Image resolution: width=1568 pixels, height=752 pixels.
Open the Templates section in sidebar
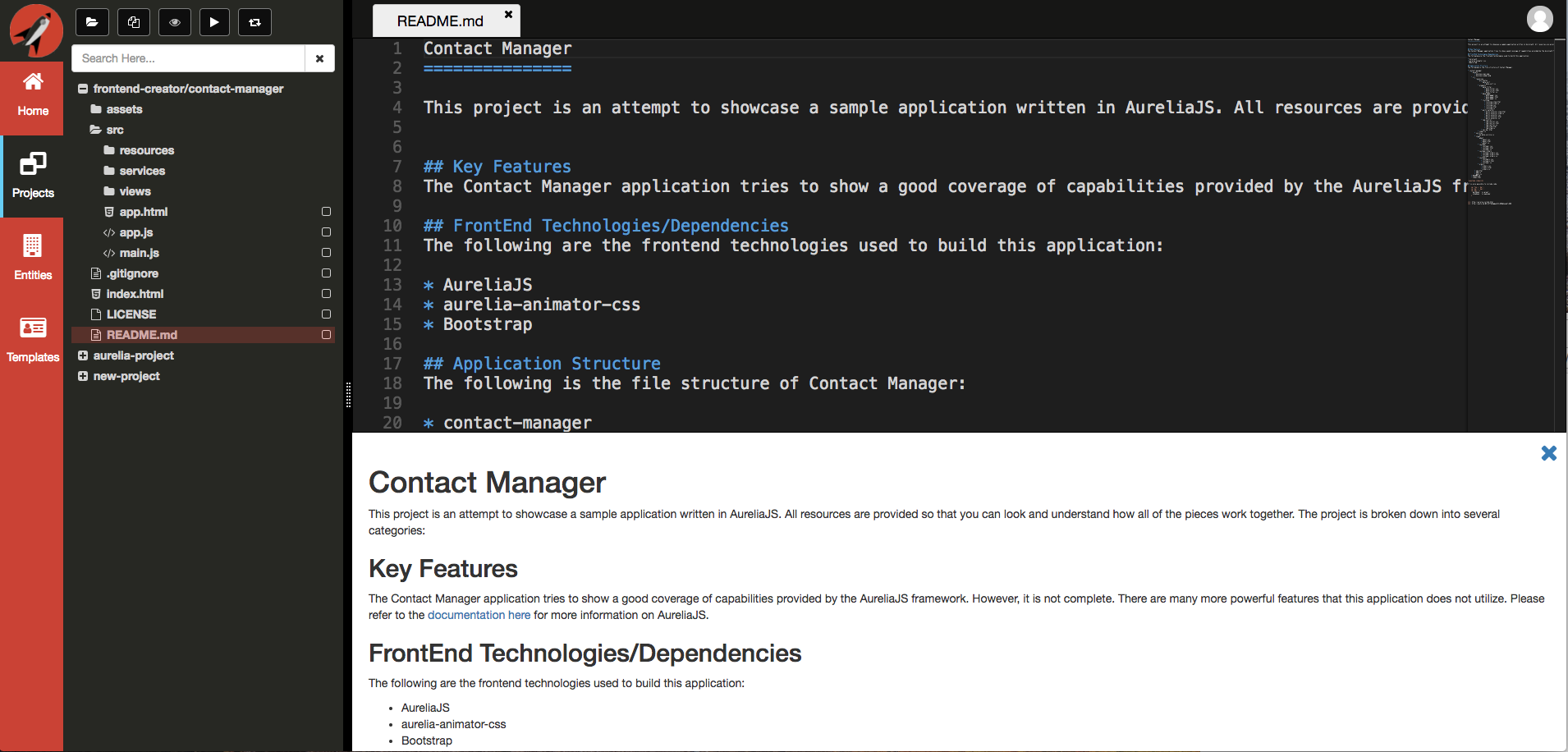click(32, 341)
